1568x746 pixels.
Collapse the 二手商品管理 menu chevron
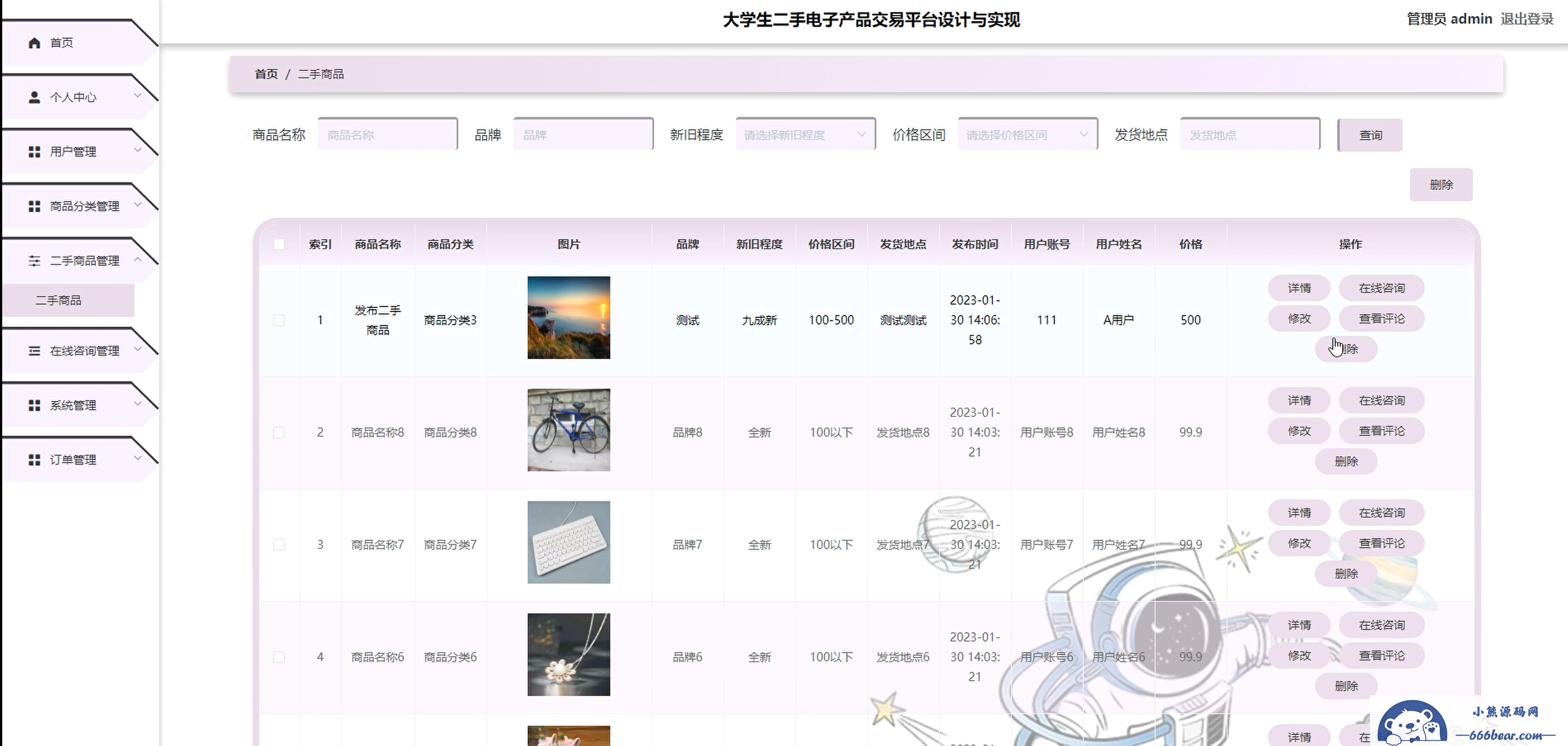click(138, 259)
